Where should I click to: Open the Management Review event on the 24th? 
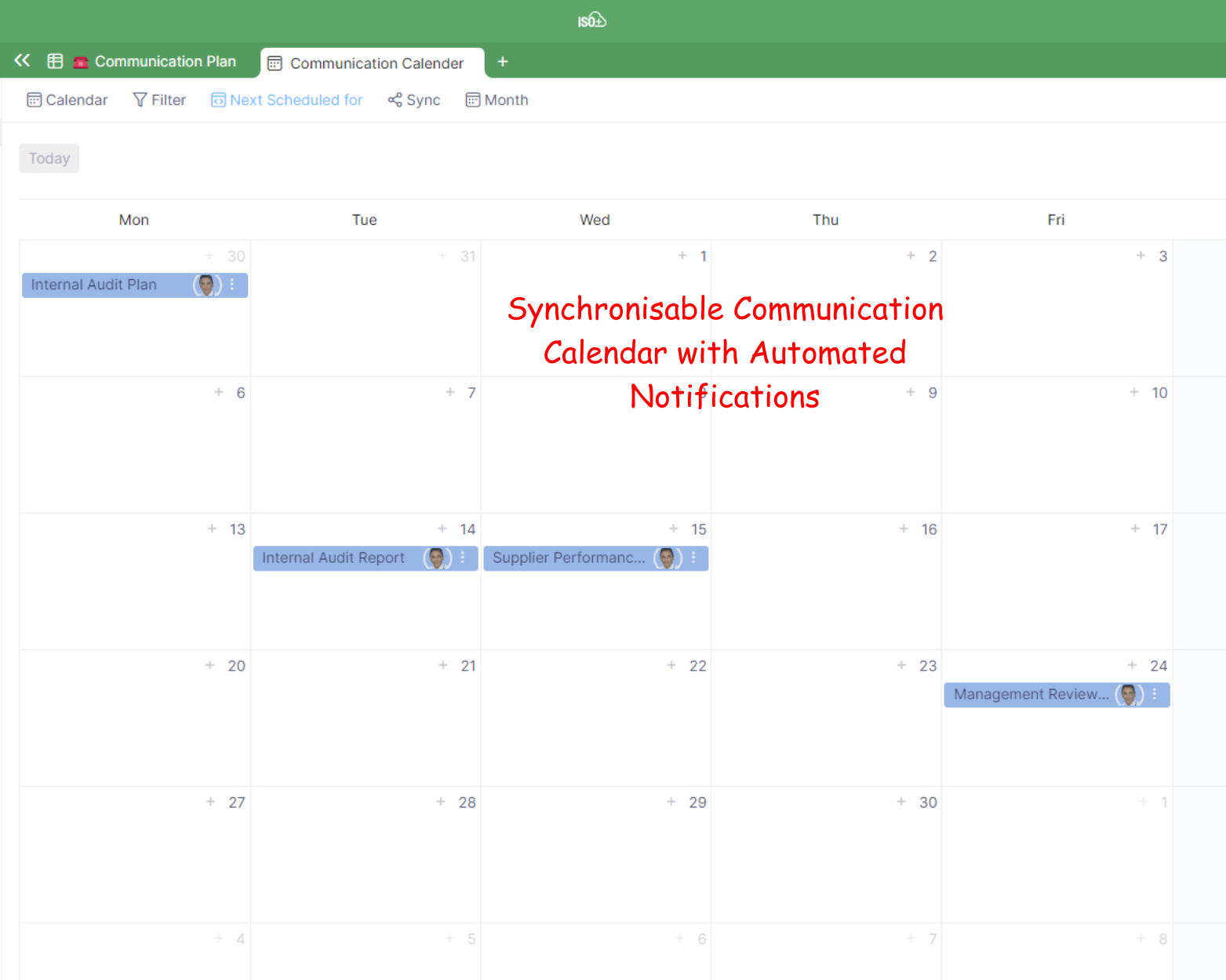1031,694
